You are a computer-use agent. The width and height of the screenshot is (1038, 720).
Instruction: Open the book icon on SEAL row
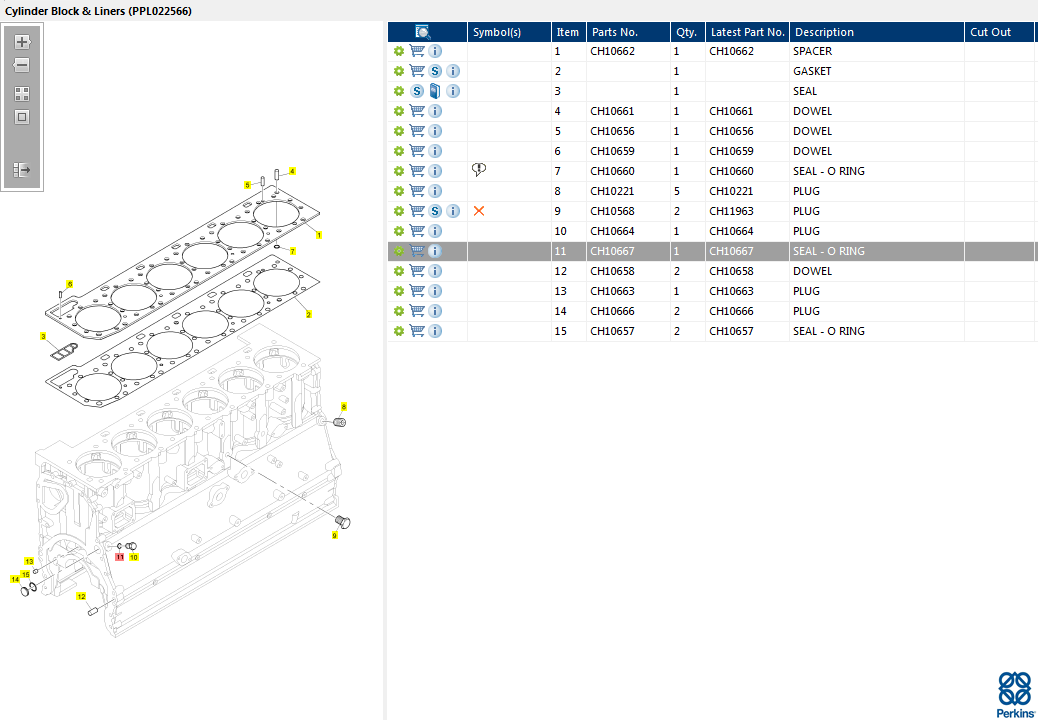tap(435, 91)
